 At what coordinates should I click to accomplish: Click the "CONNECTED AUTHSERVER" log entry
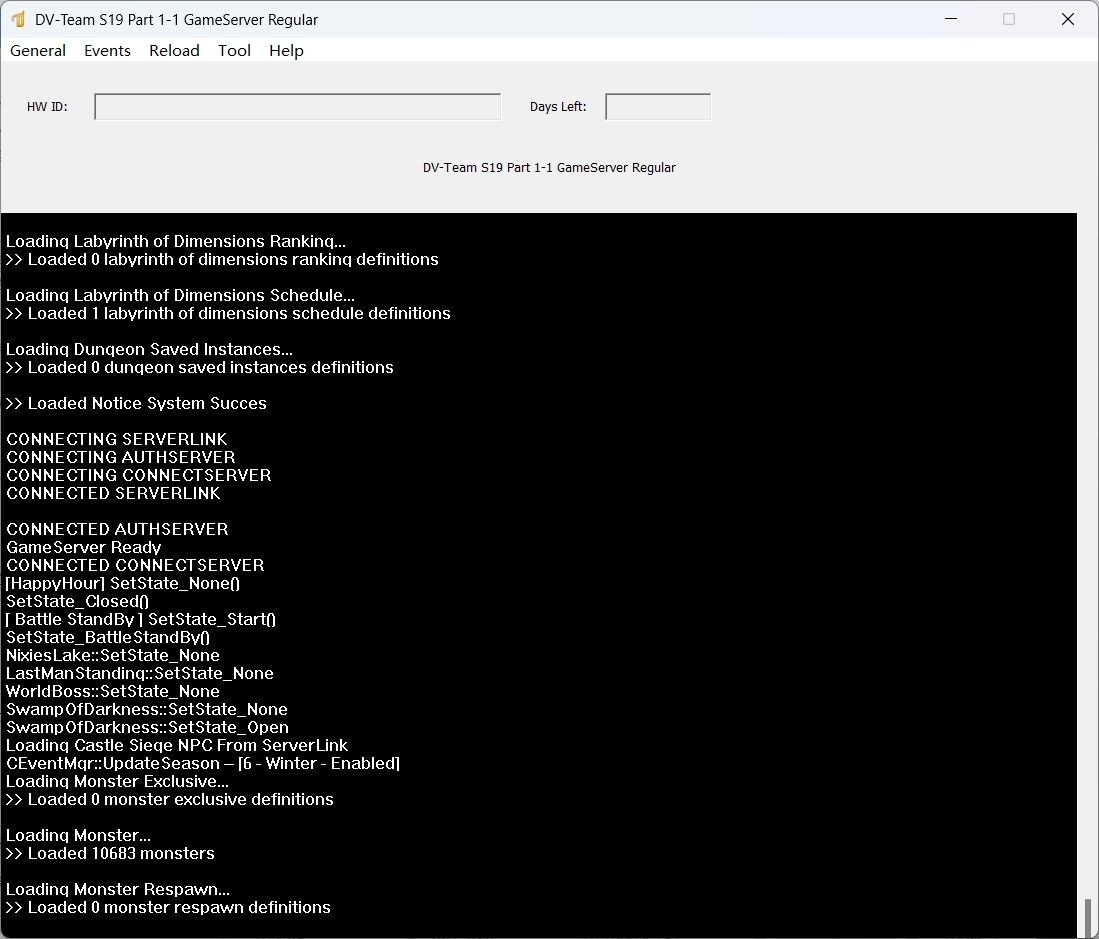(117, 529)
